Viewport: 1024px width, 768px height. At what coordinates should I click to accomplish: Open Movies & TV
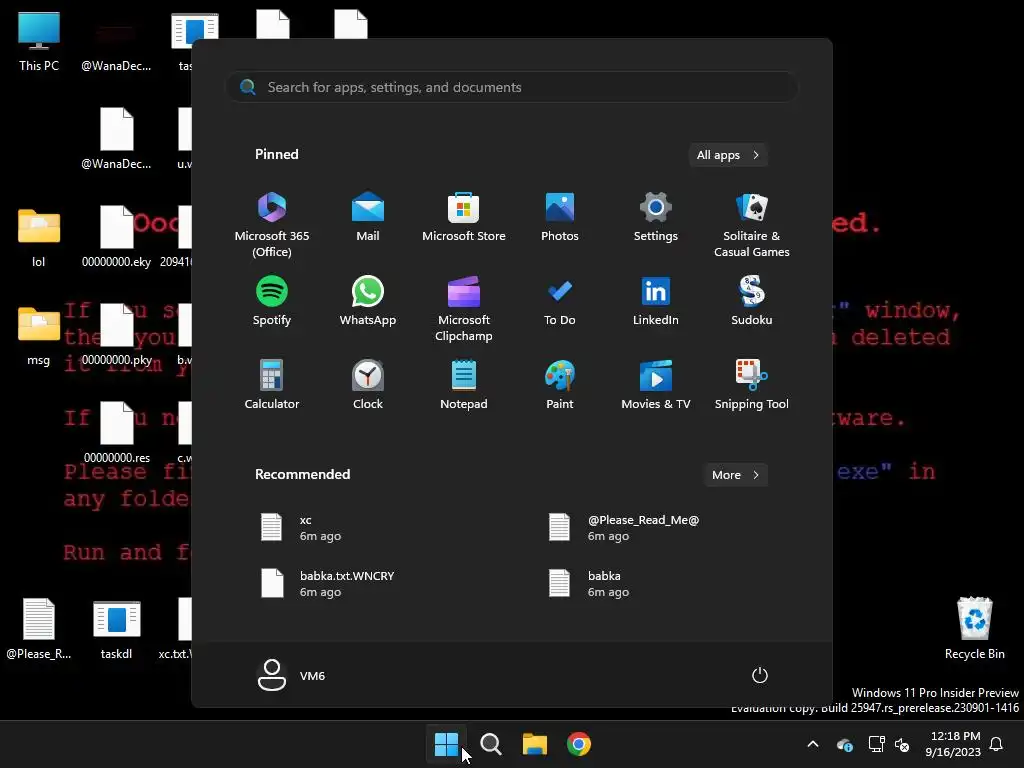[656, 385]
